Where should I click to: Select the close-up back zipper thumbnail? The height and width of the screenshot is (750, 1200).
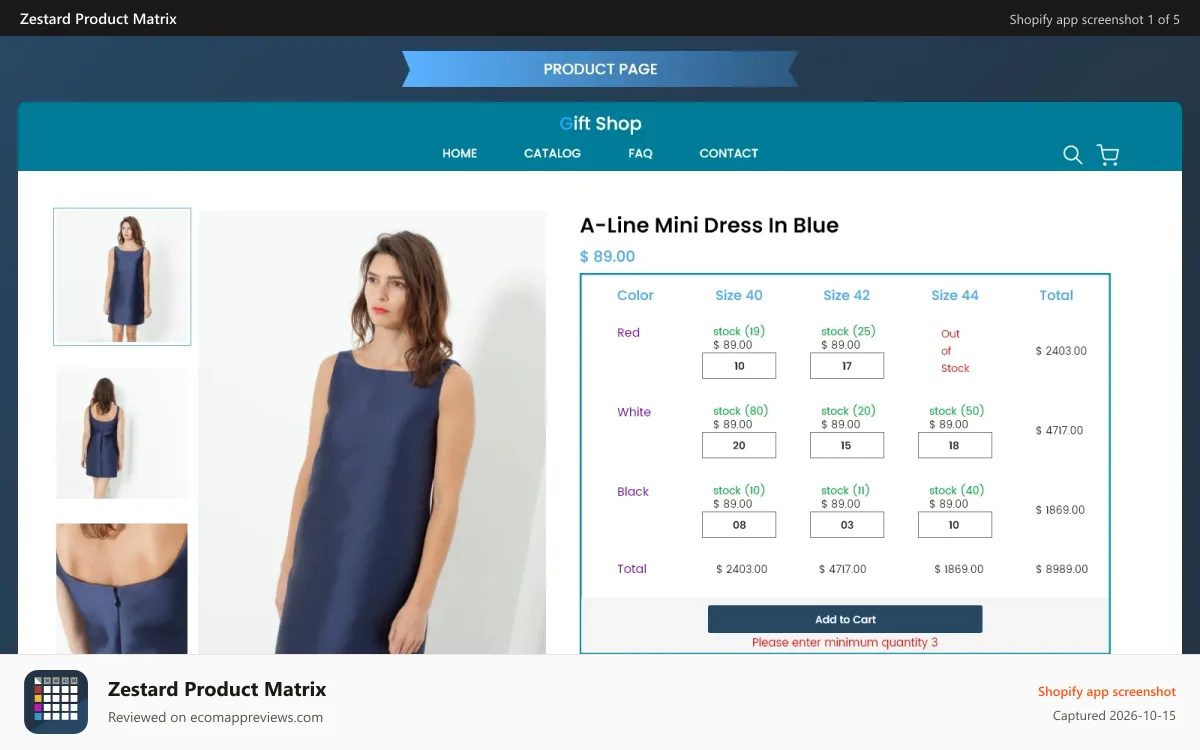click(122, 588)
